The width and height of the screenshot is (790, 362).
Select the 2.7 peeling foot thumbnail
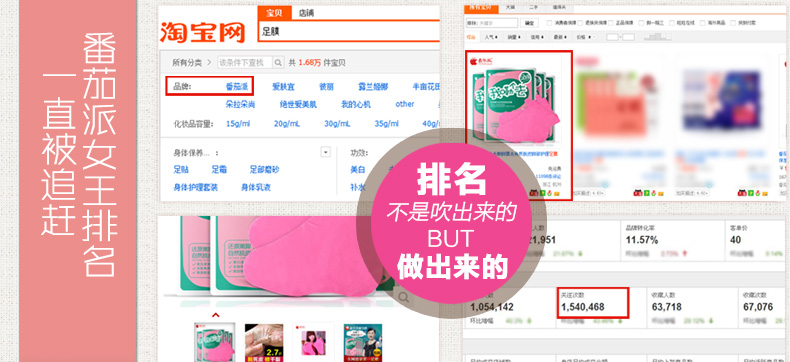[264, 342]
